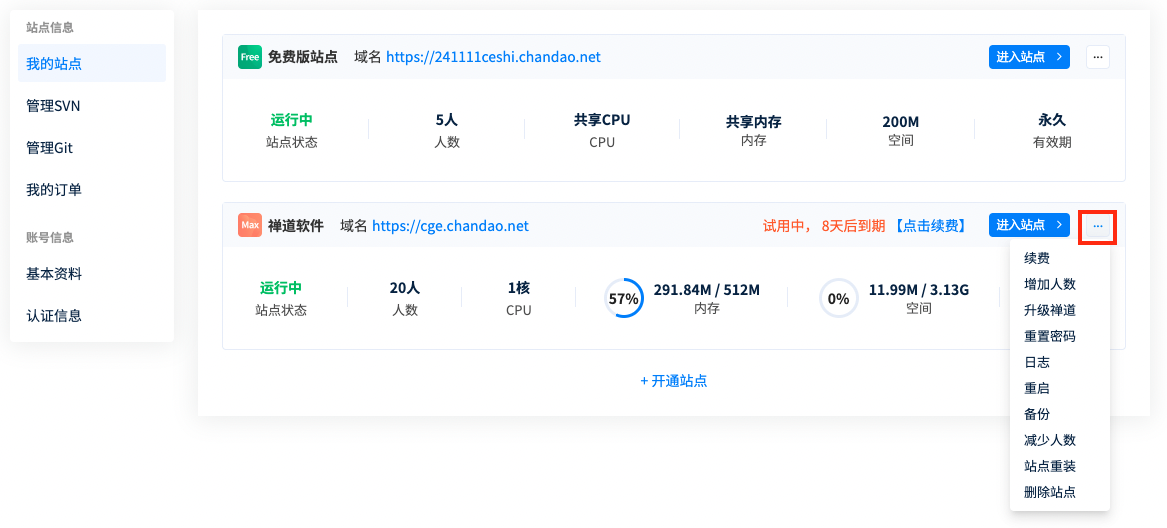Choose 重置密码 from the menu
Viewport: 1167px width, 528px height.
(1049, 336)
